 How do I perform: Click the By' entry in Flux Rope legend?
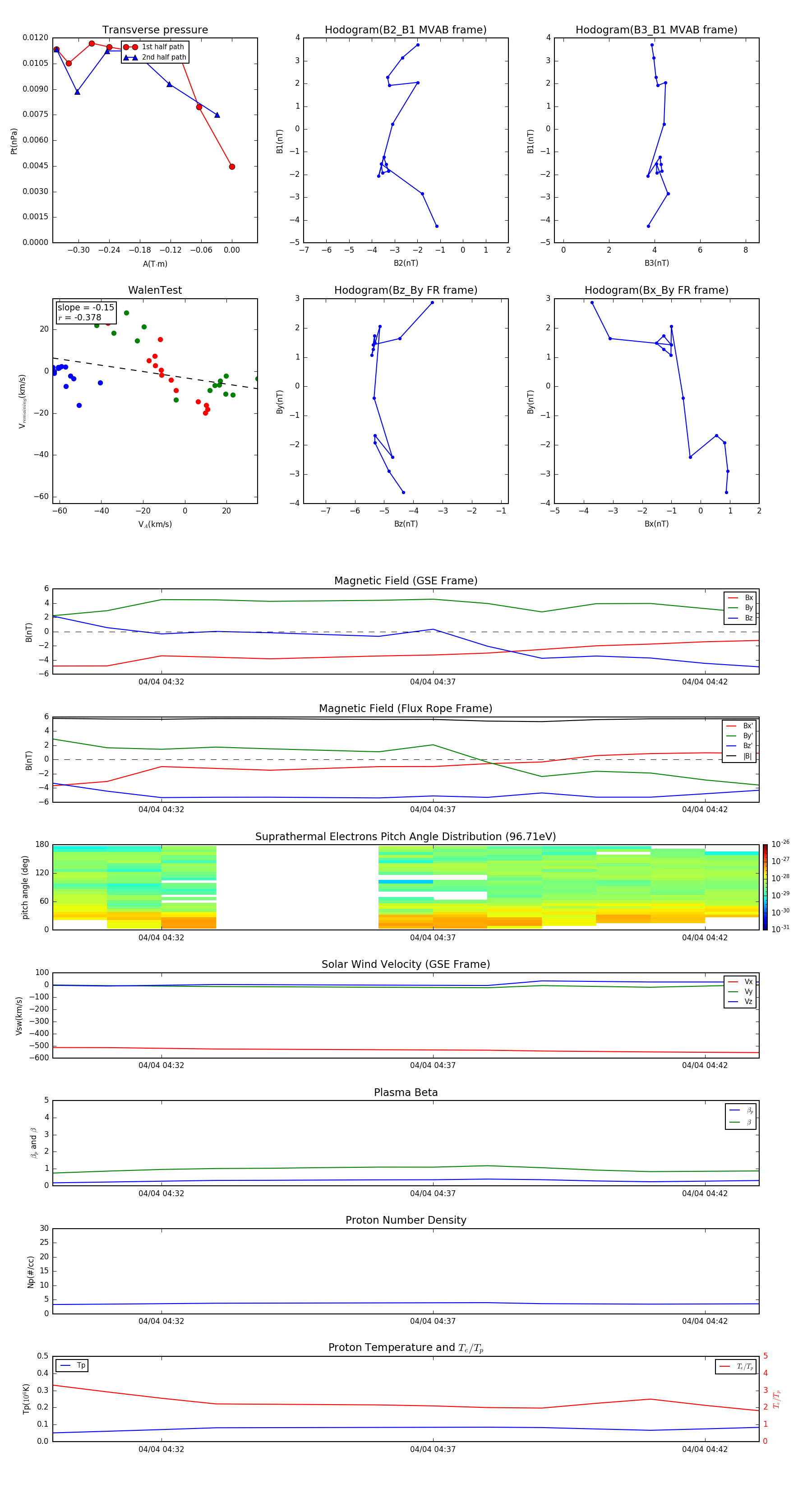(739, 736)
